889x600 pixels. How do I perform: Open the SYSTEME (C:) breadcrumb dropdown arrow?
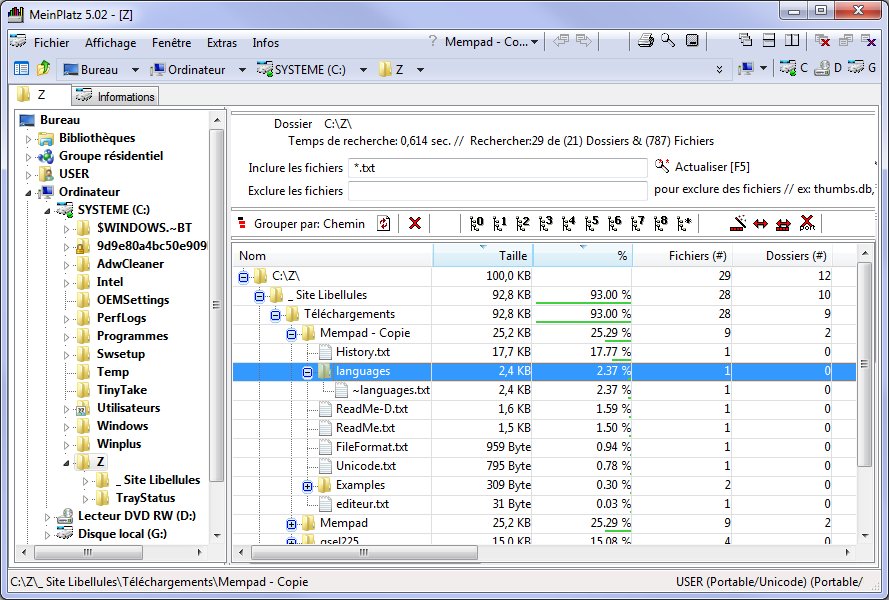(363, 70)
